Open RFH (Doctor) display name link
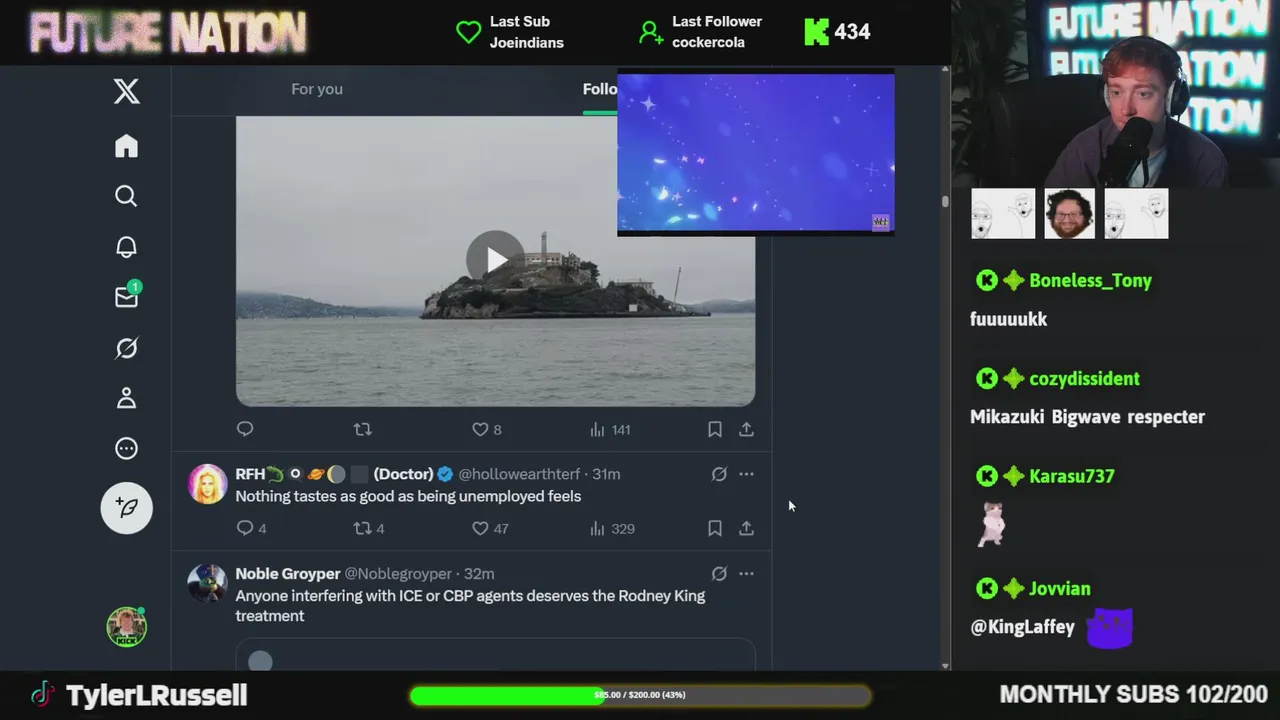Screen dimensions: 1280x720 (x=334, y=474)
